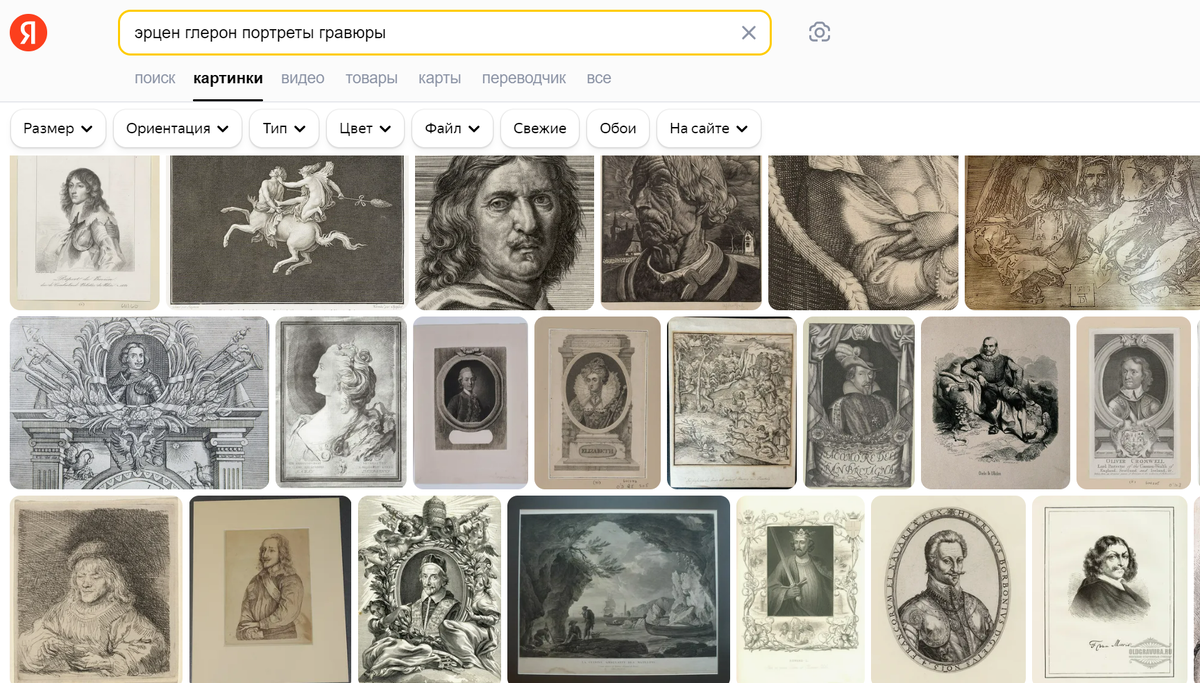The height and width of the screenshot is (683, 1200).
Task: Open the king with sword ornate frame engraving
Action: click(x=800, y=589)
